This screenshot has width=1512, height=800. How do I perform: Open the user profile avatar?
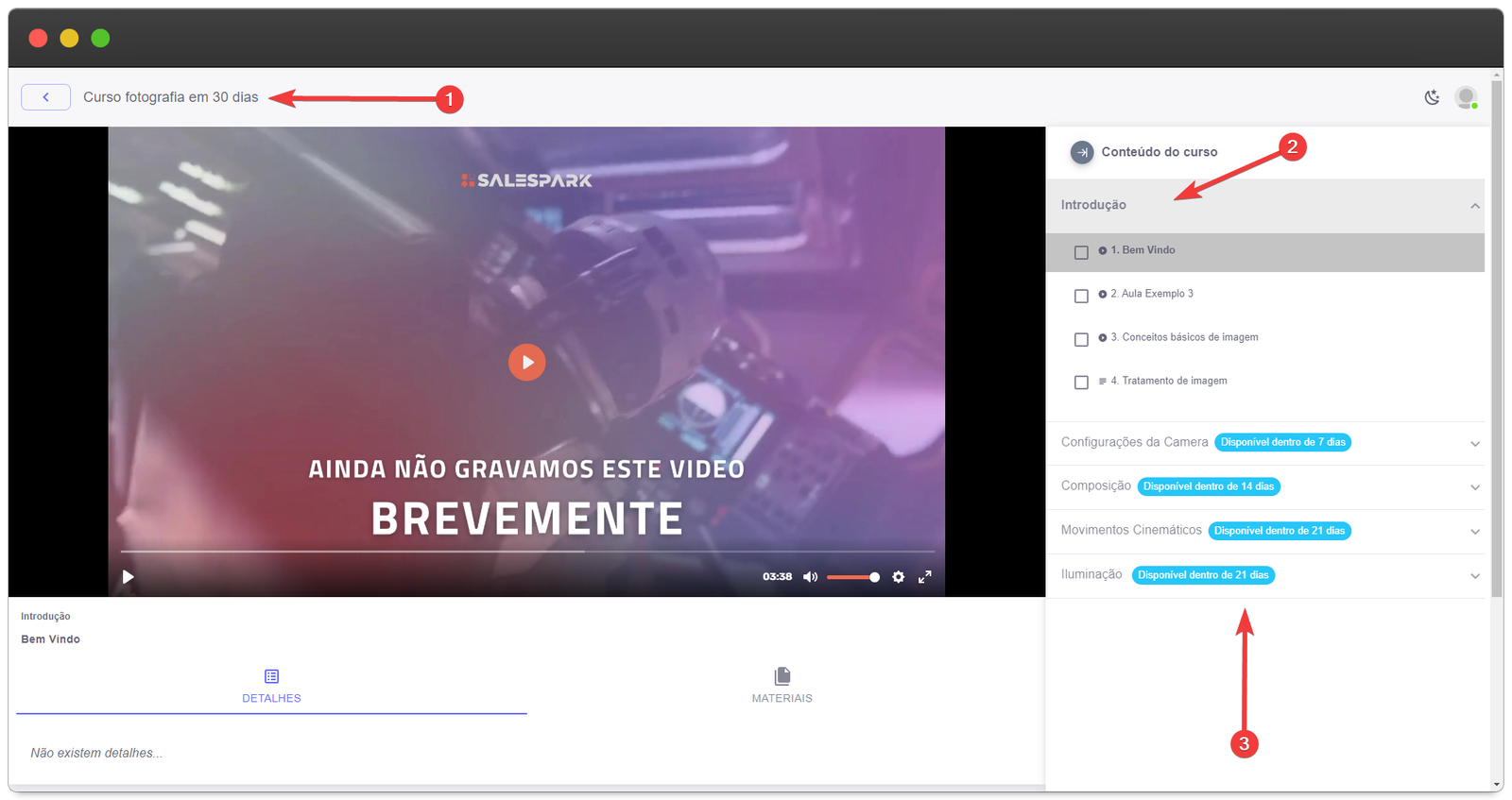[1466, 97]
